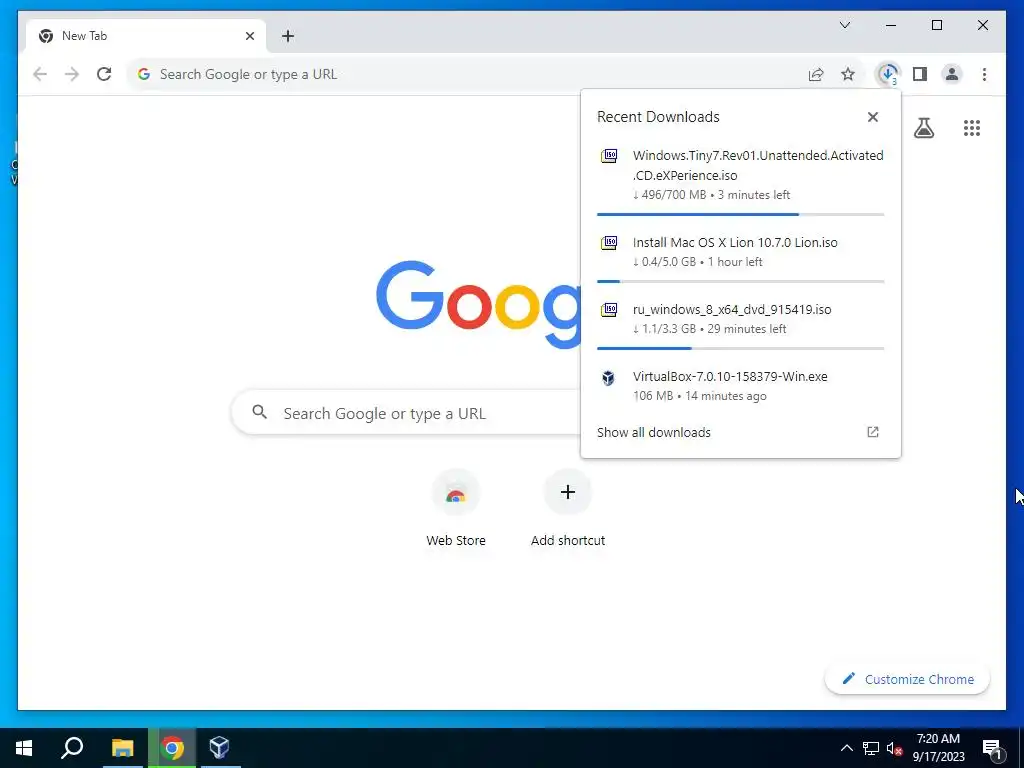Open File Explorer from the taskbar
Screen dimensions: 1024x768
click(x=122, y=748)
